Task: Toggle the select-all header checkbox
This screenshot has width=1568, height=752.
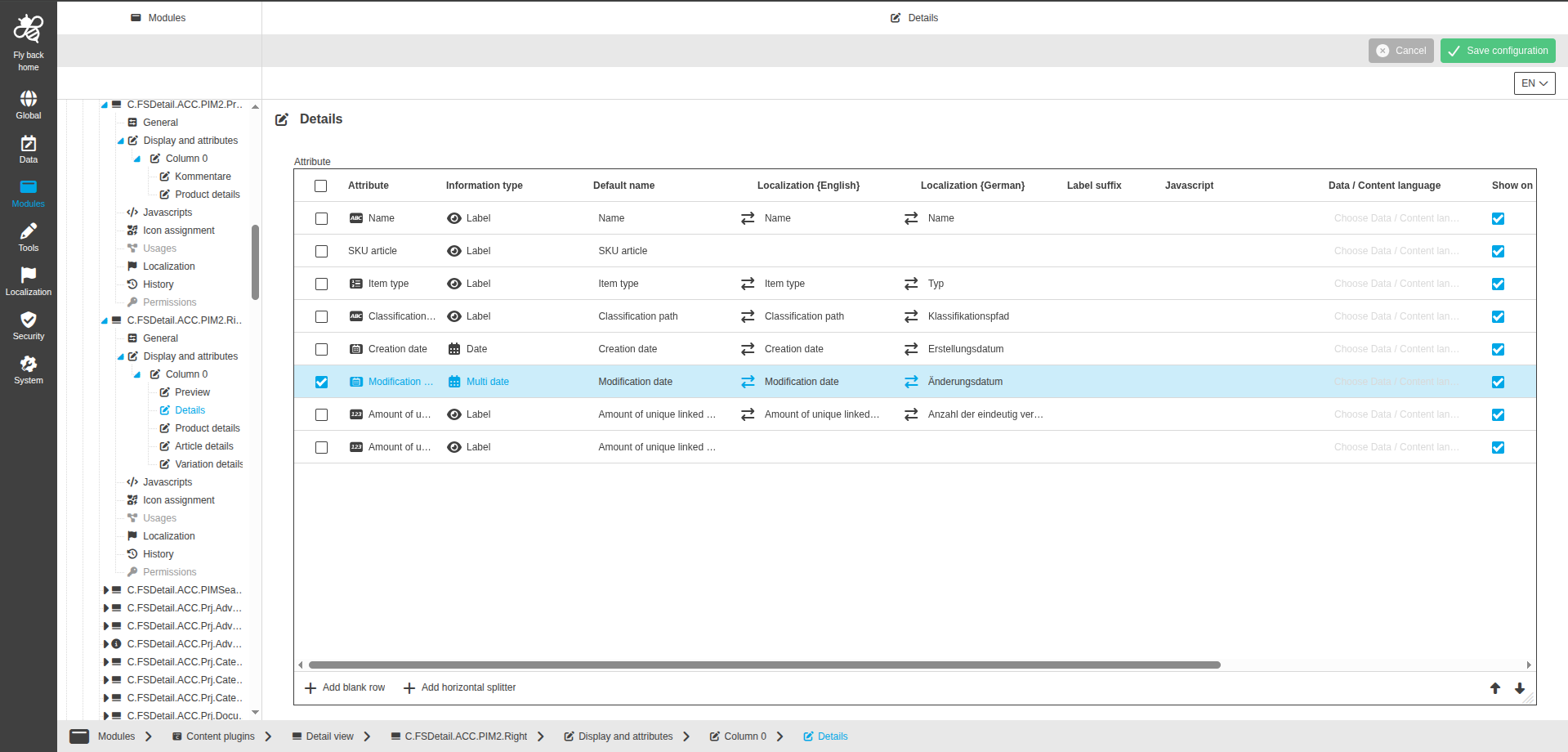Action: pyautogui.click(x=321, y=186)
